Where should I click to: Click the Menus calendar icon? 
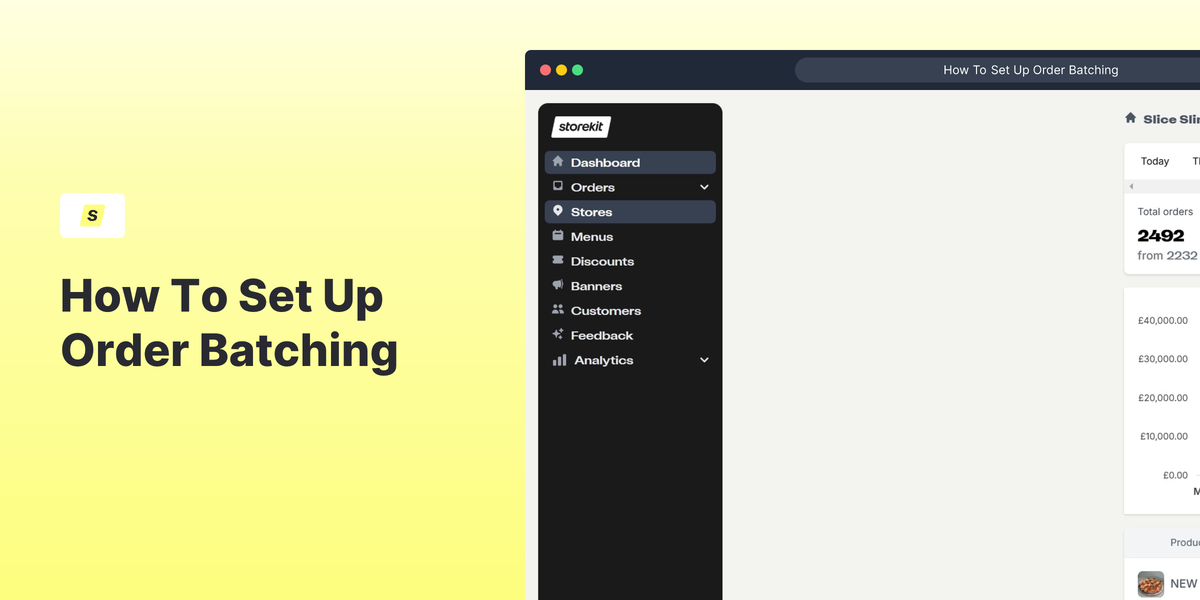pos(558,236)
